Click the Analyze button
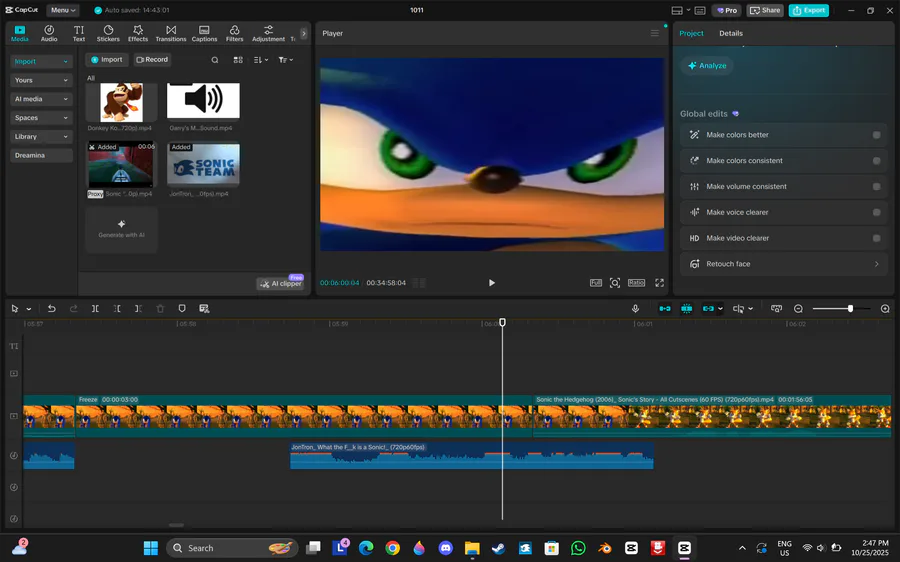 pyautogui.click(x=707, y=65)
